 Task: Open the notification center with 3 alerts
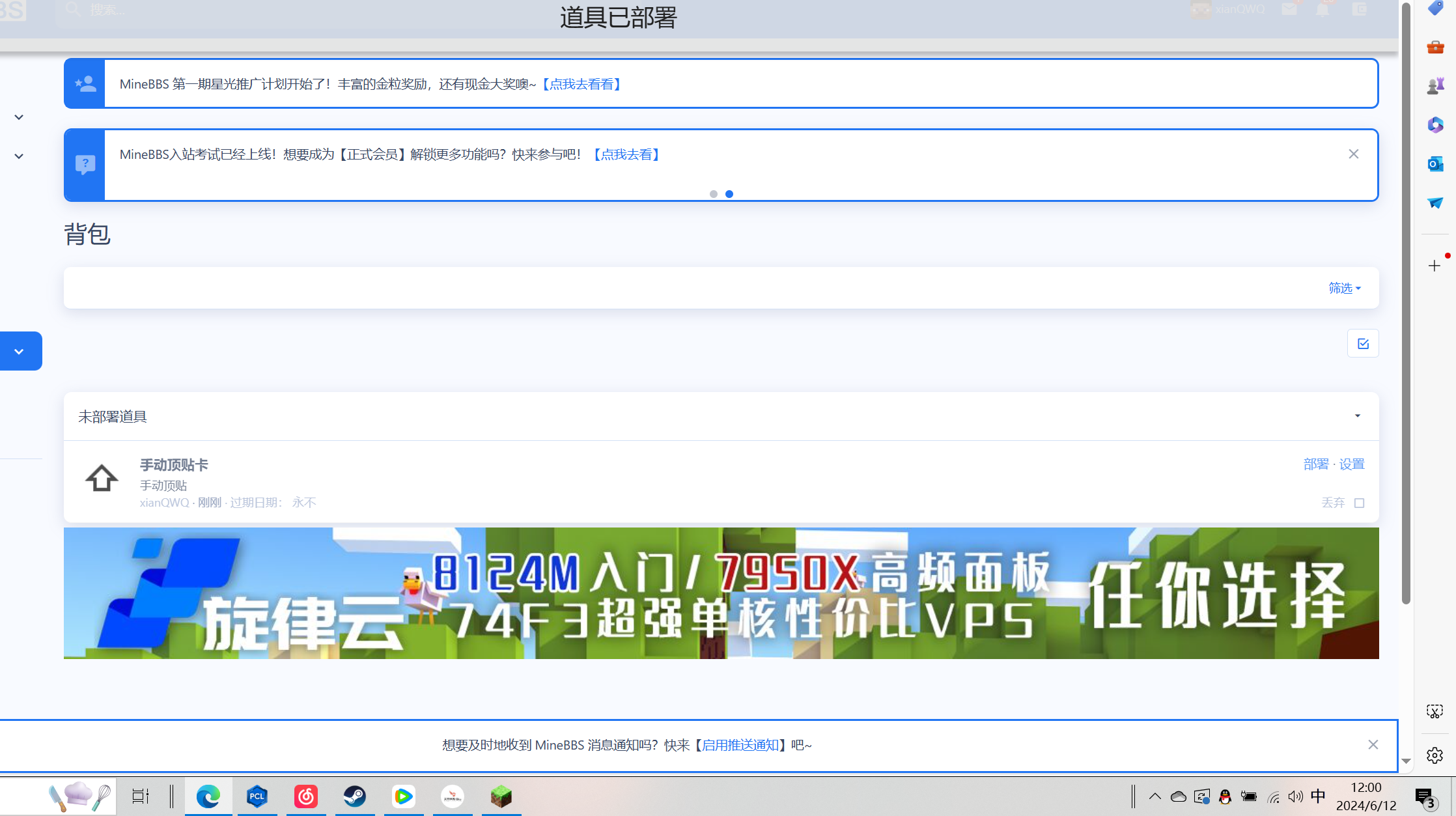click(x=1426, y=797)
